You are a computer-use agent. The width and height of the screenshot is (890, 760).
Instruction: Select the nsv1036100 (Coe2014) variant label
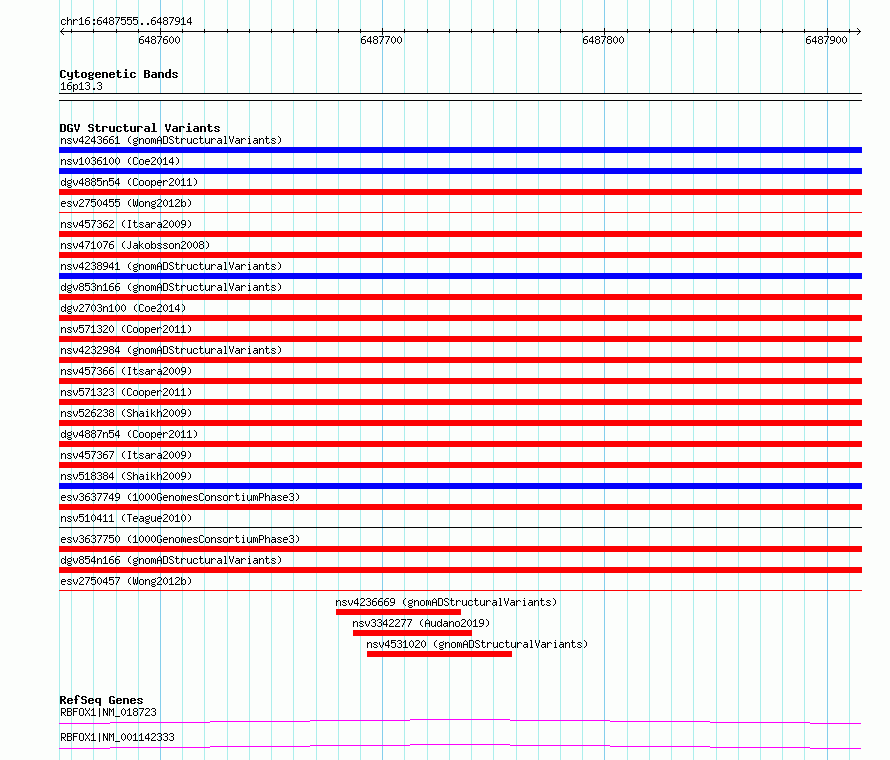[x=120, y=161]
